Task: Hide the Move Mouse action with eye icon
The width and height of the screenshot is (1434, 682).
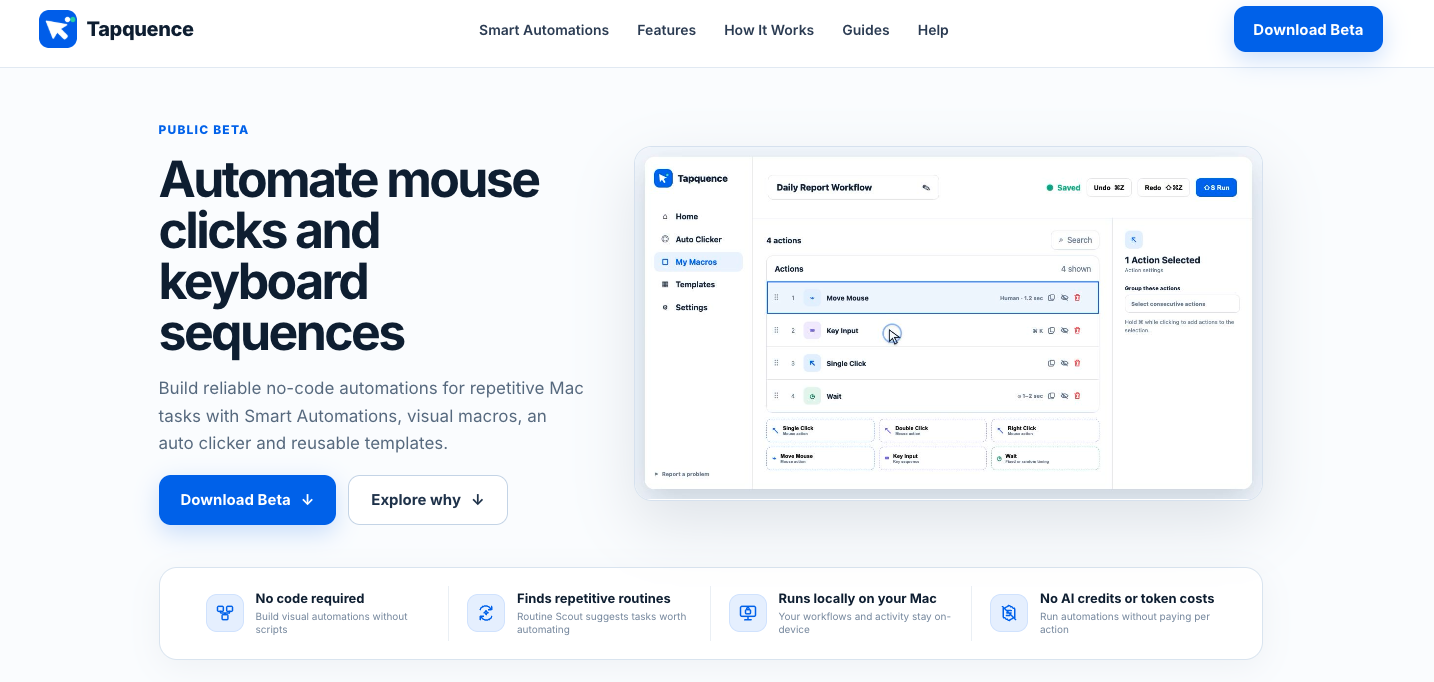Action: coord(1064,298)
